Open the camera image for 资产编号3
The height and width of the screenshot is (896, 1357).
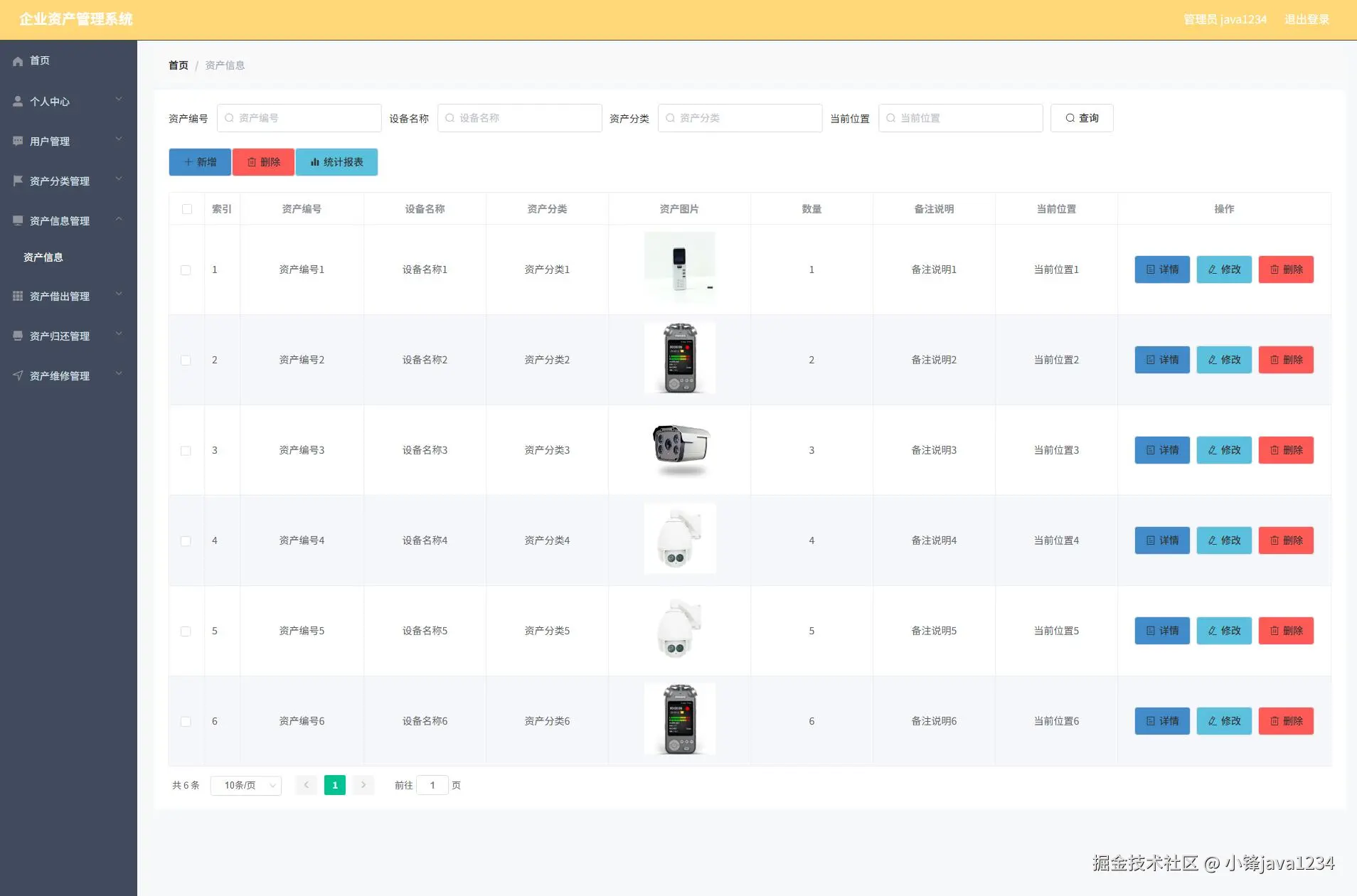coord(680,450)
